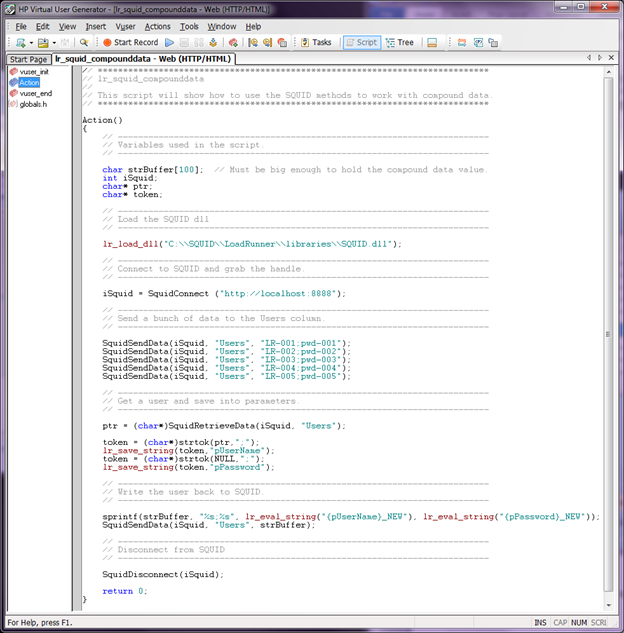624x633 pixels.
Task: Open the Vuser menu
Action: point(126,27)
